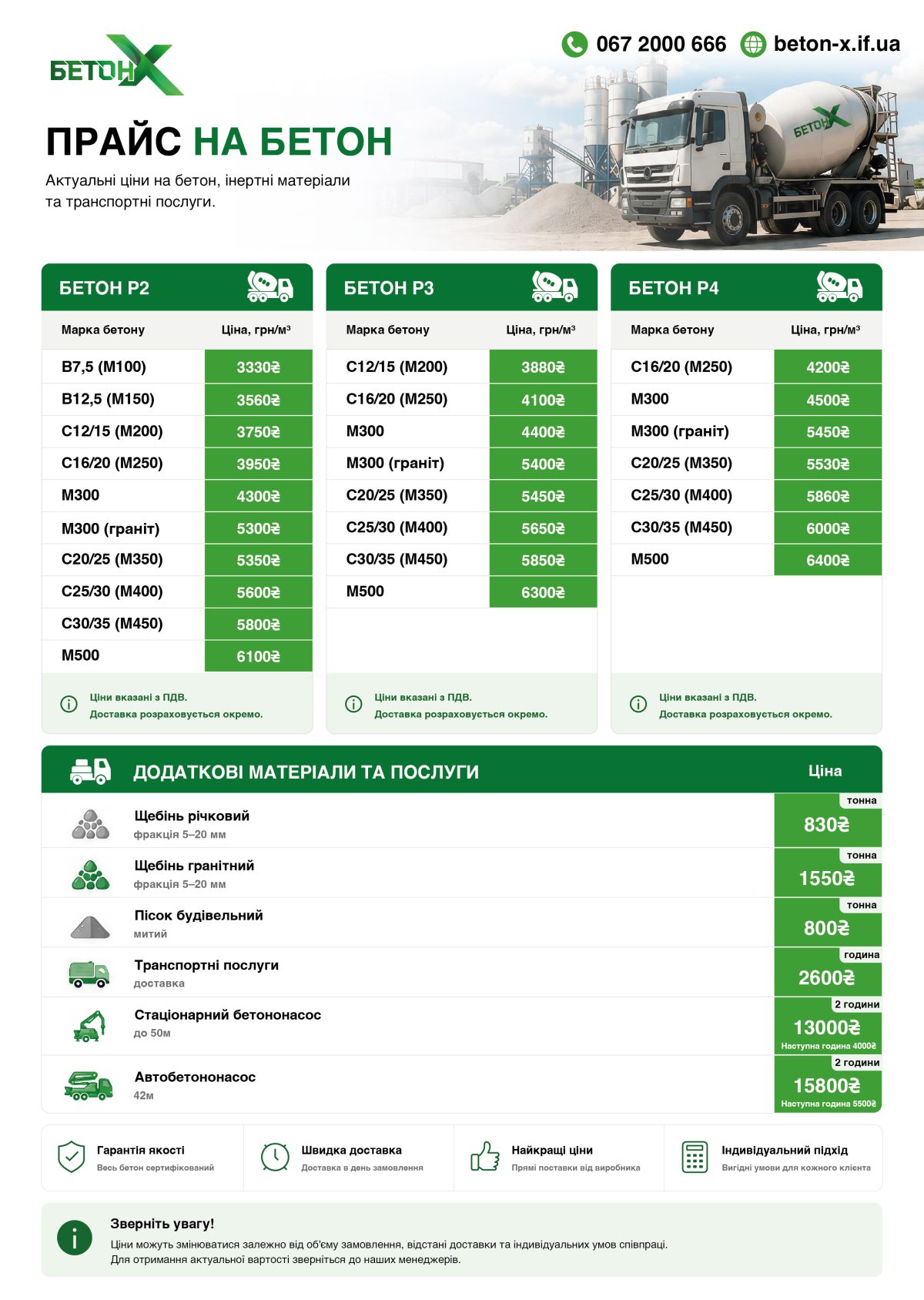This screenshot has width=924, height=1300.
Task: Click P2 row M300 (граніт)
Action: [177, 528]
